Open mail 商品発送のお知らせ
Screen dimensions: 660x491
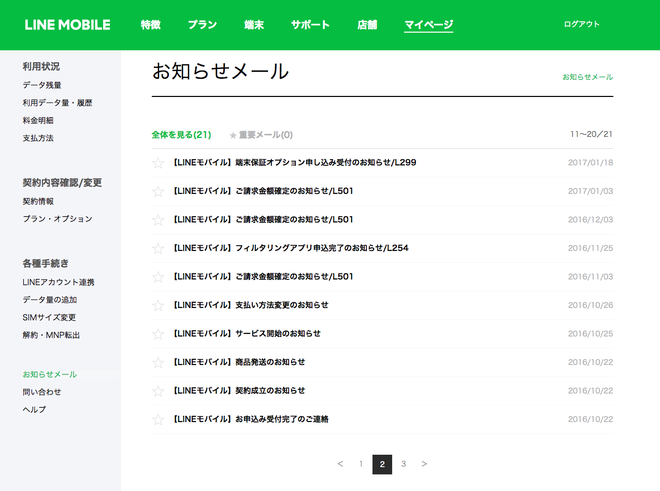[x=239, y=362]
